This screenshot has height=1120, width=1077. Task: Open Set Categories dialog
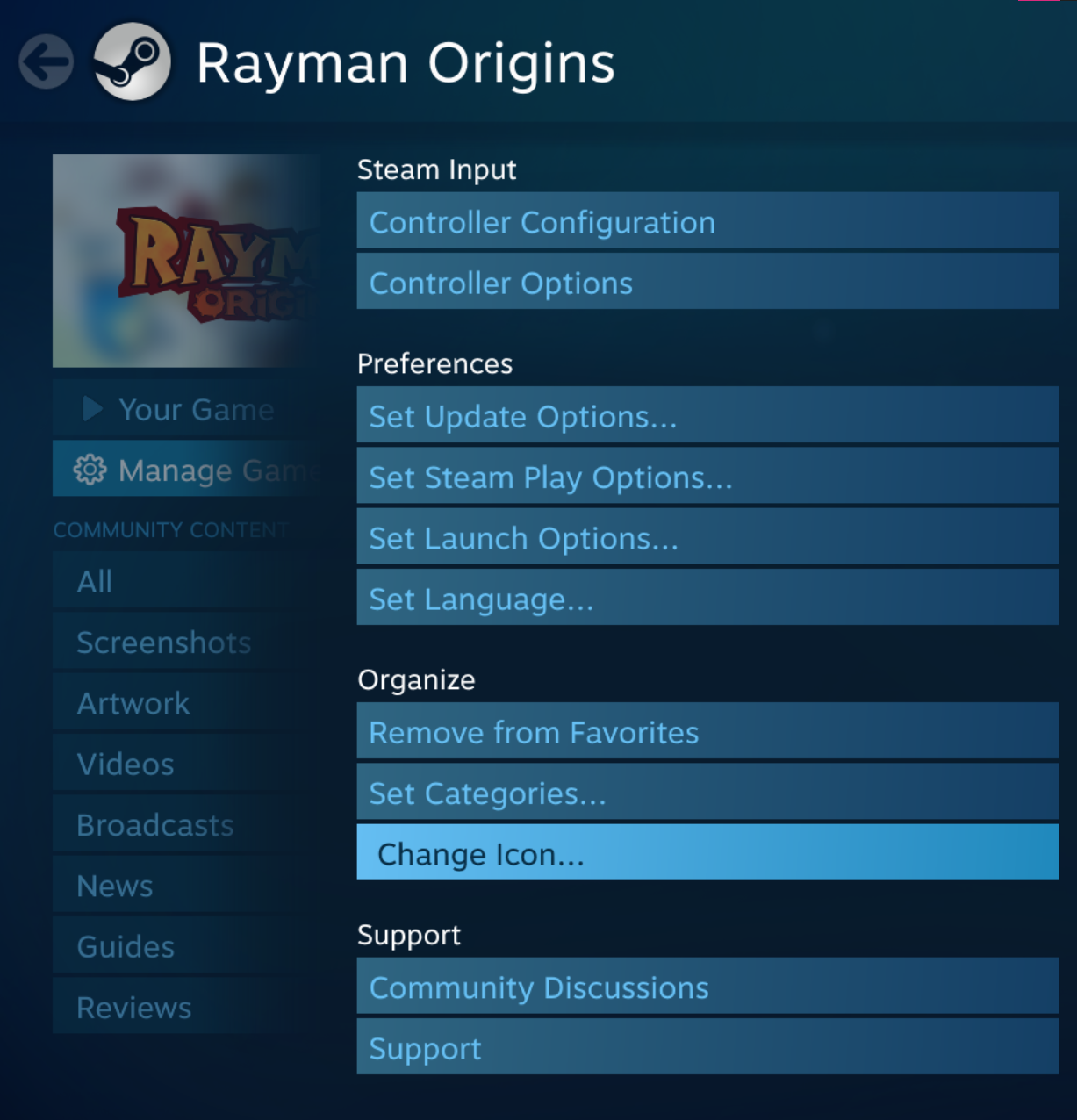(x=707, y=793)
